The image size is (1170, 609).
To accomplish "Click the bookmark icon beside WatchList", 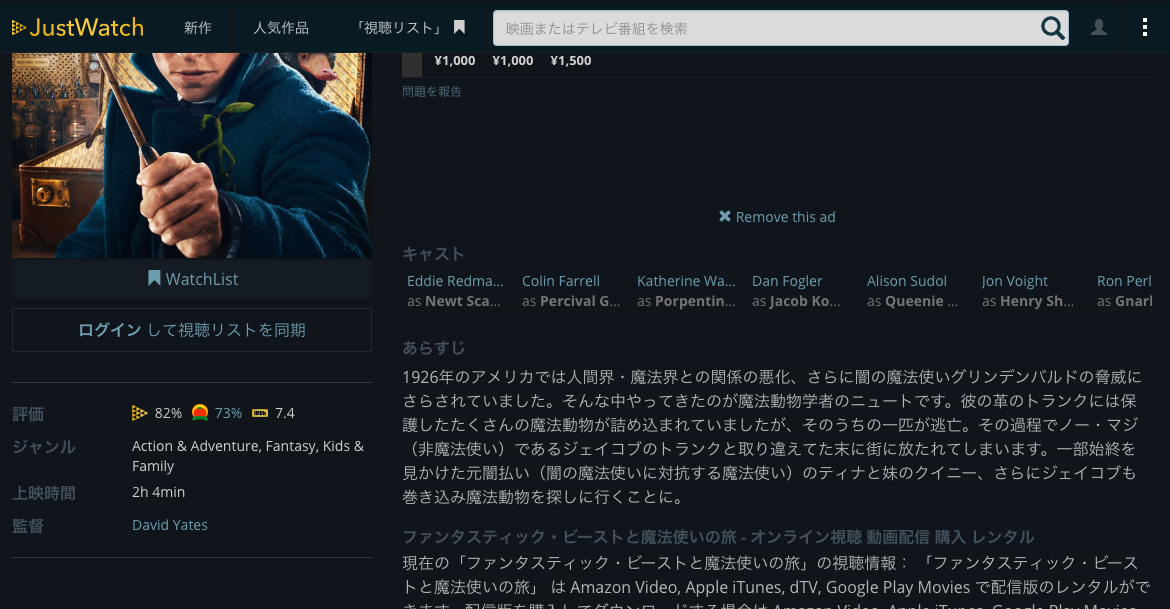I will [154, 278].
